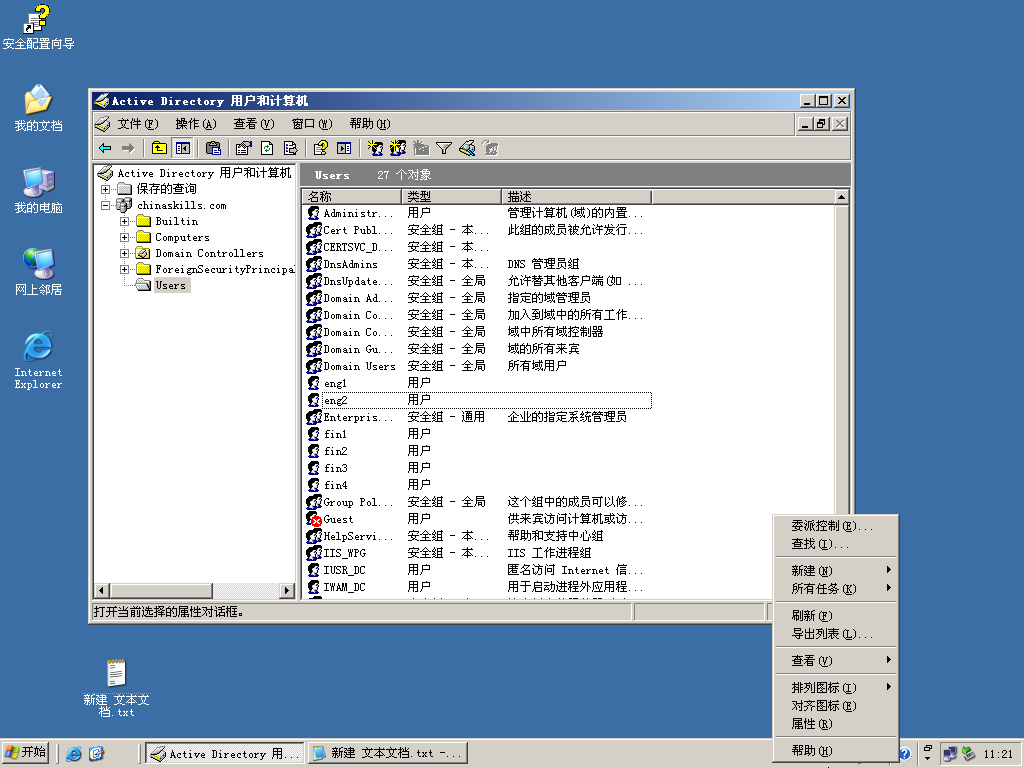Click the Find objects magnifier toolbar icon
The height and width of the screenshot is (768, 1024).
[468, 148]
